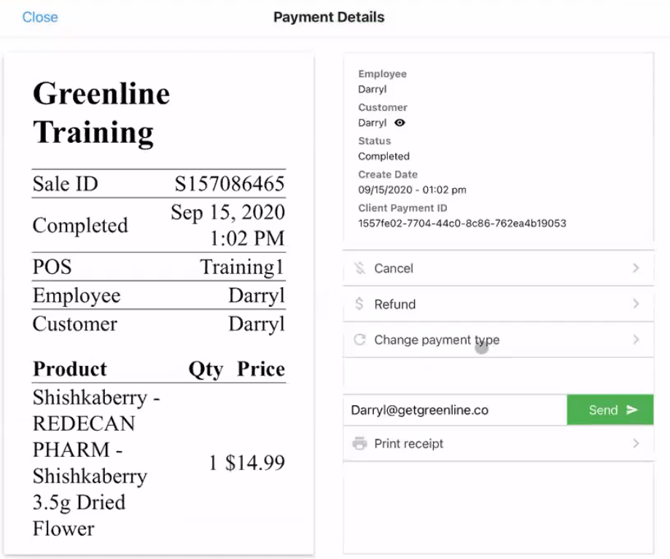Image resolution: width=670 pixels, height=559 pixels.
Task: Click the dollar sign icon beside Refund
Action: tap(360, 304)
